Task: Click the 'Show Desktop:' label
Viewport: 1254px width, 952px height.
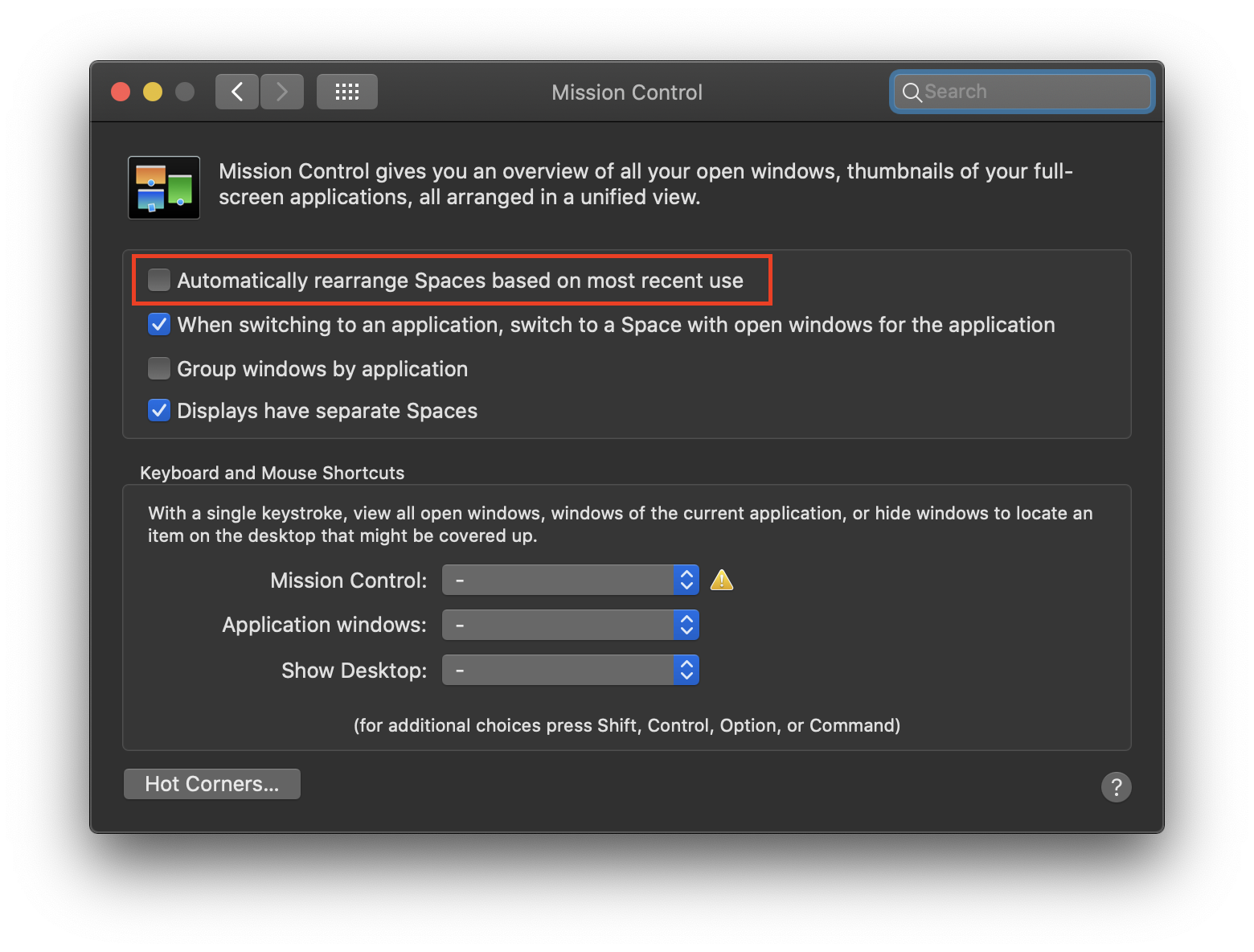Action: pyautogui.click(x=354, y=671)
